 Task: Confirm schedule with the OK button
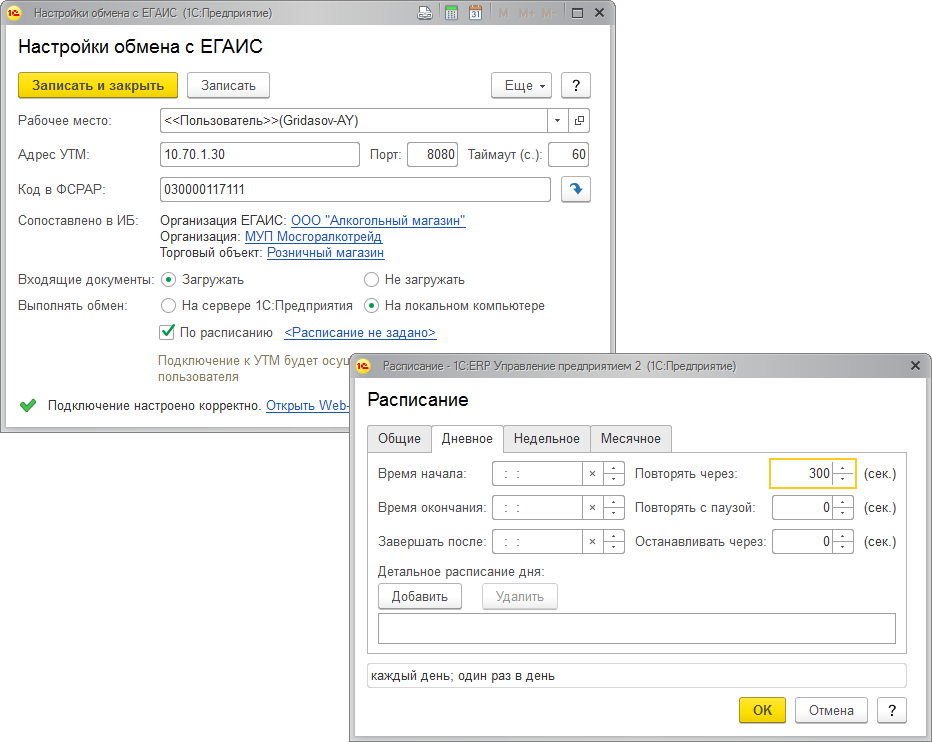tap(762, 710)
